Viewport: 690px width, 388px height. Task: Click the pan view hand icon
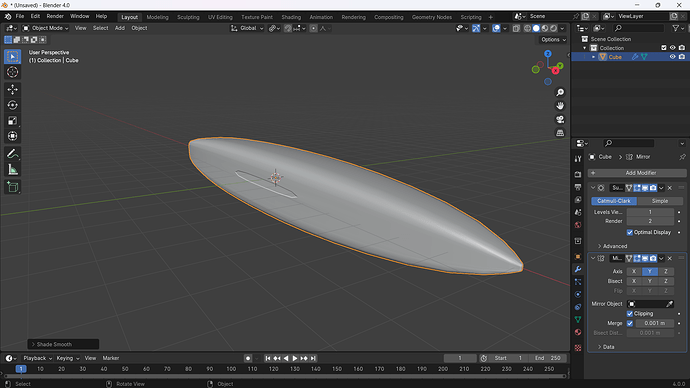coord(560,106)
